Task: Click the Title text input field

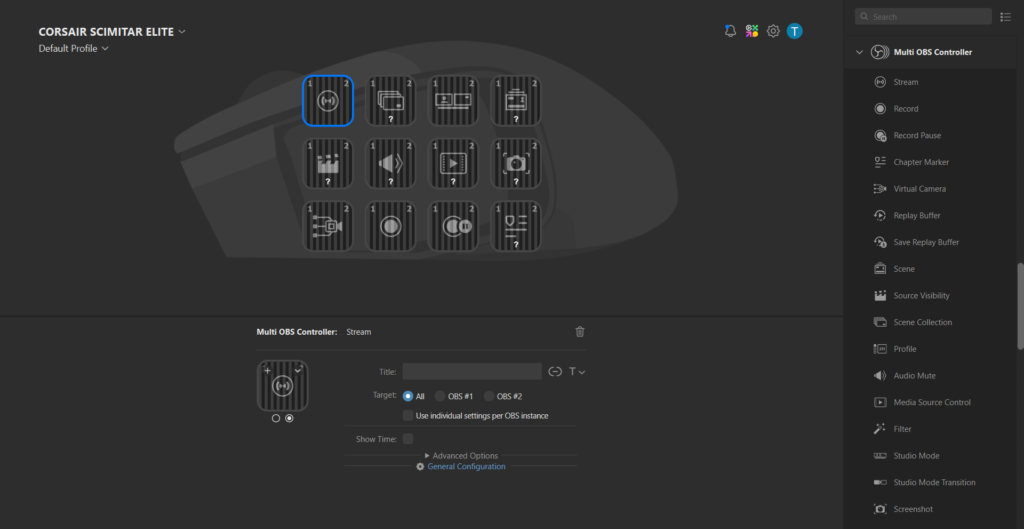Action: [x=472, y=371]
